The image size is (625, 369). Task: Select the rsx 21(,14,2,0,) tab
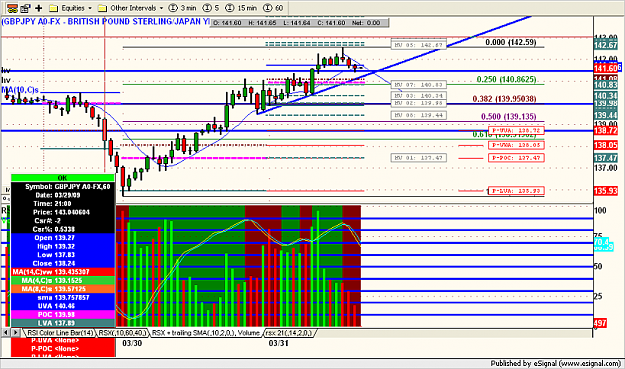(x=289, y=333)
